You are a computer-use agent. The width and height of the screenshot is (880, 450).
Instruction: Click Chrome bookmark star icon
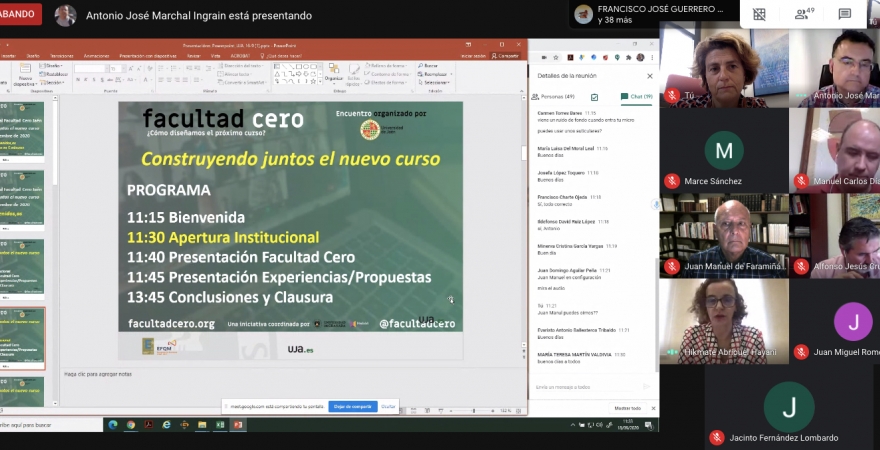(x=556, y=57)
